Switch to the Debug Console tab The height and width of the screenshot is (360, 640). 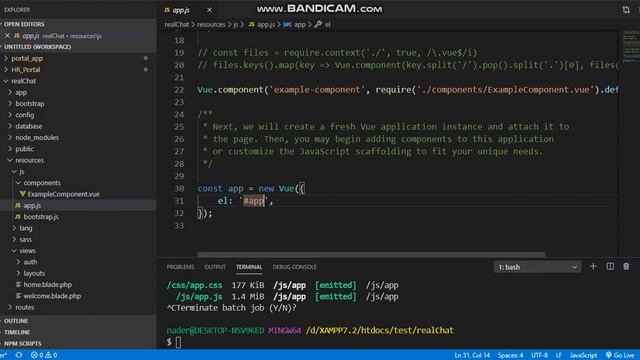(294, 267)
